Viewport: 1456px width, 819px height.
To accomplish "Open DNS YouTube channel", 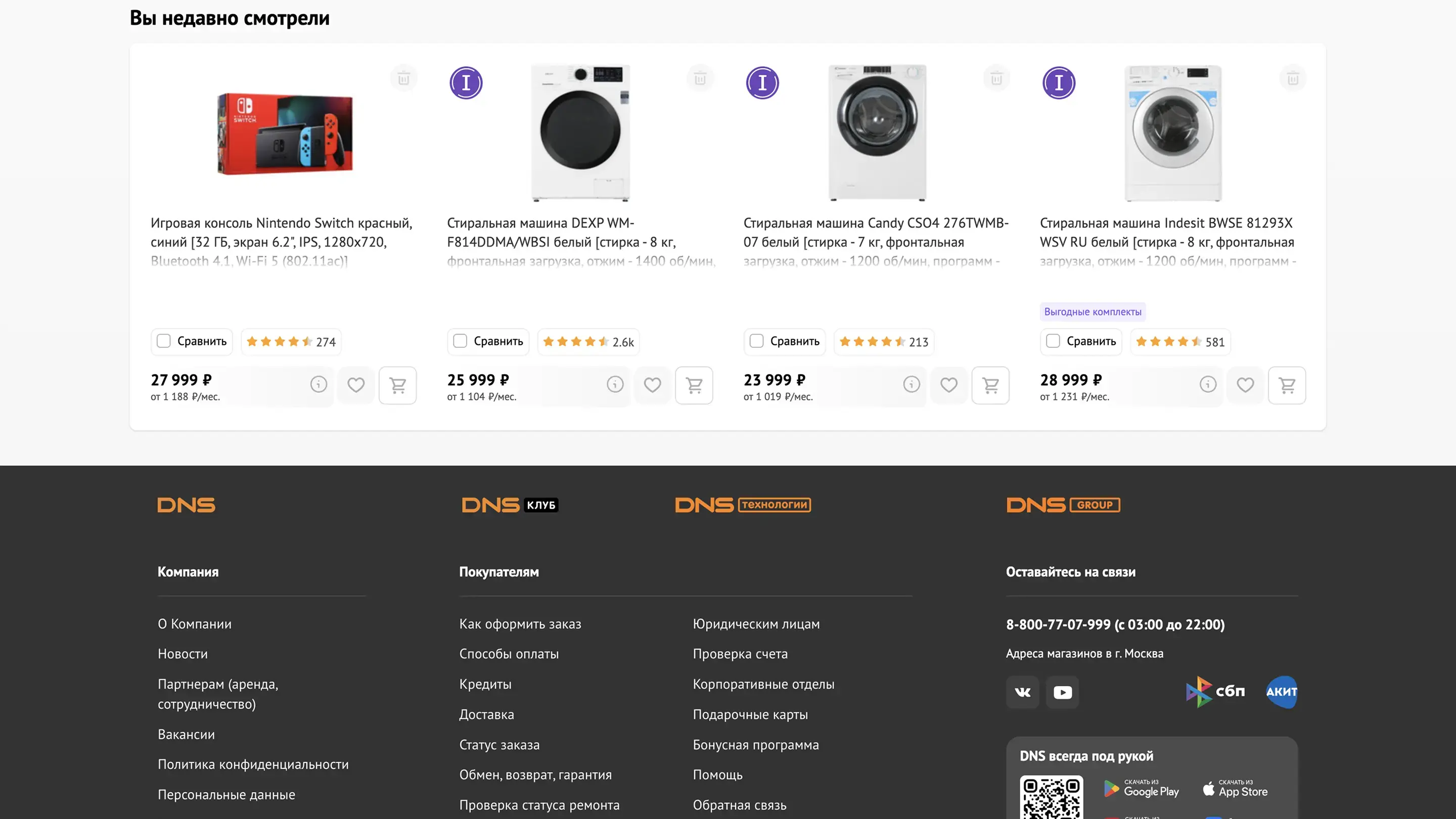I will tap(1062, 693).
